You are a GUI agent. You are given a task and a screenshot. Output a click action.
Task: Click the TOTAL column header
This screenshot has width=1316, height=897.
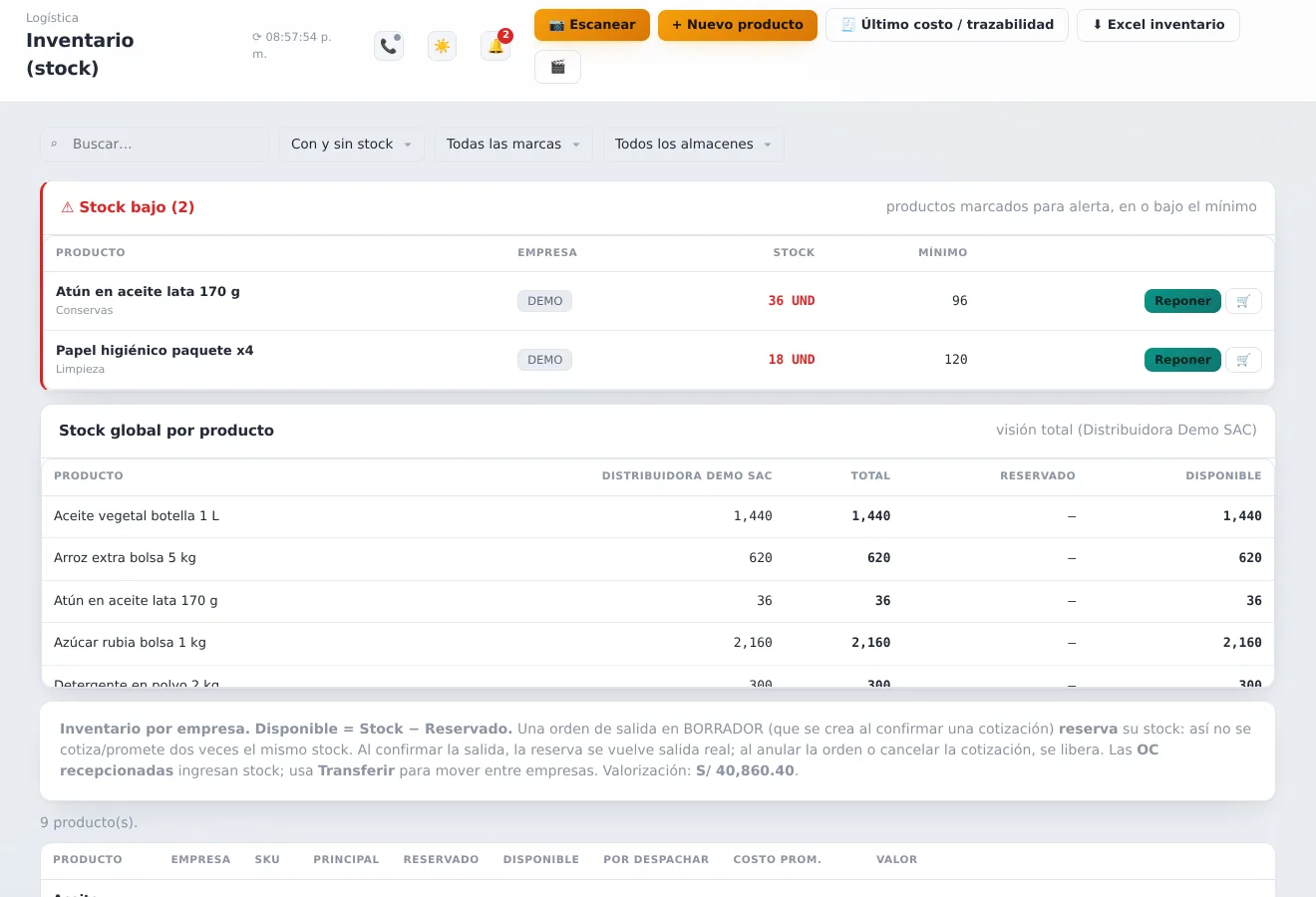870,476
